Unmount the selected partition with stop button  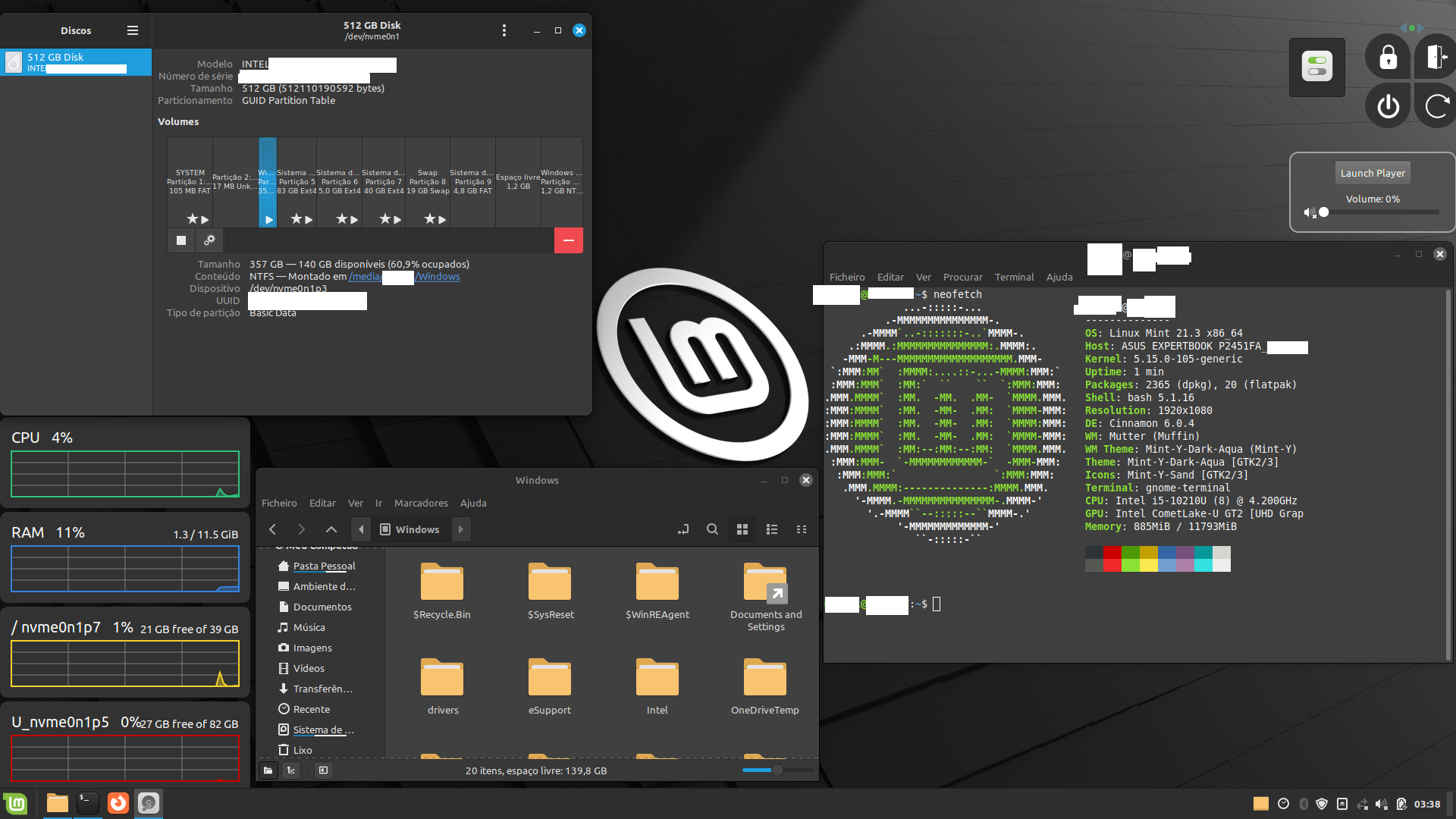[181, 240]
